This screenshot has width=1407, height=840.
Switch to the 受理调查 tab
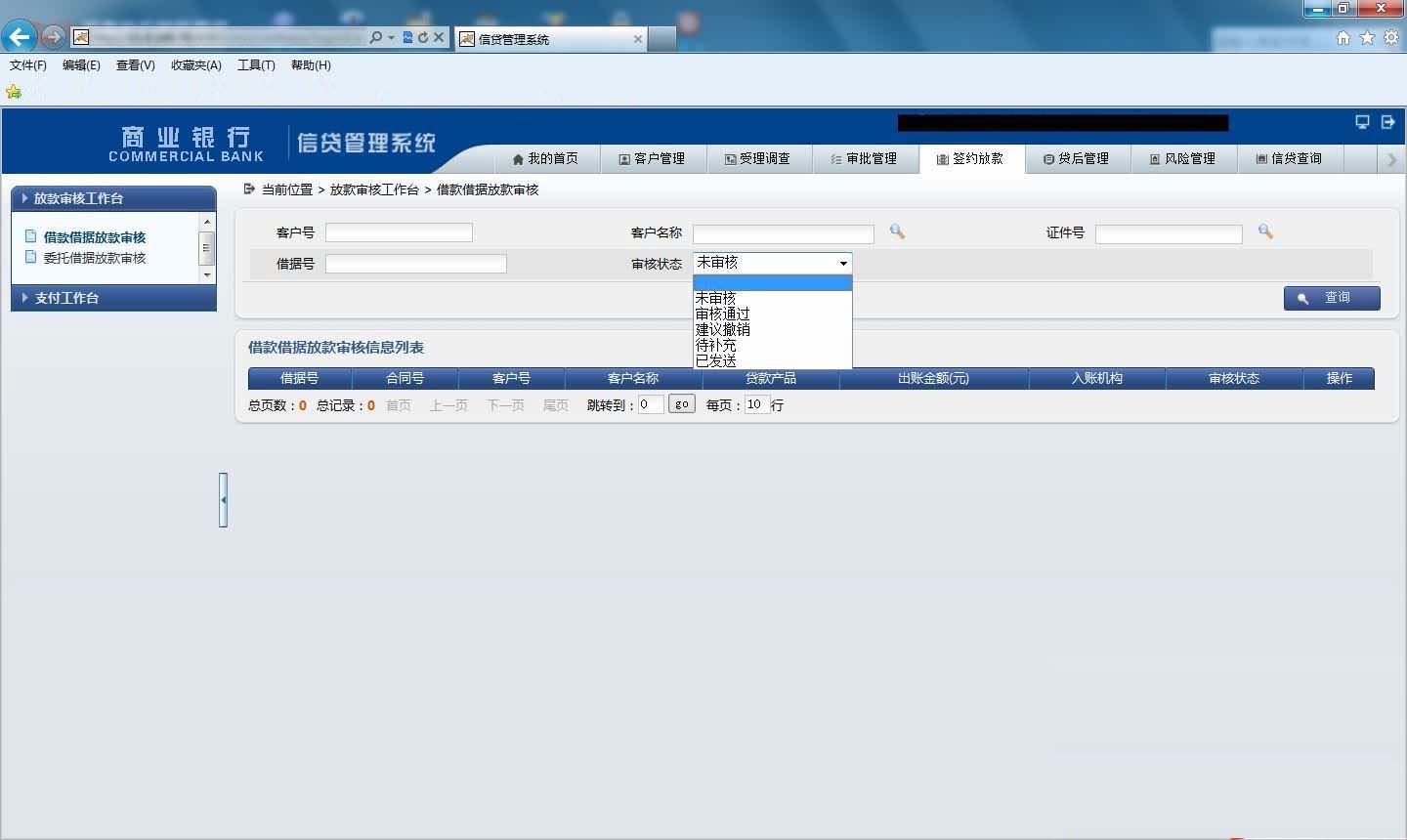[758, 159]
